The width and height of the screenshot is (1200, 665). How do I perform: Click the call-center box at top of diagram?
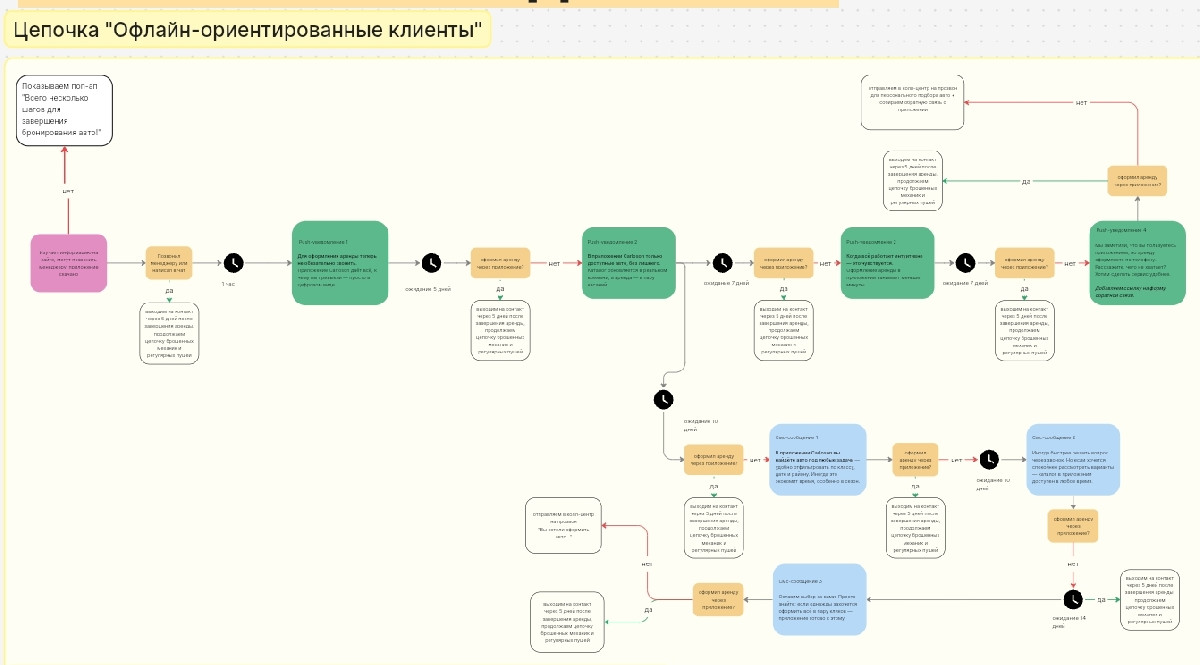(913, 101)
